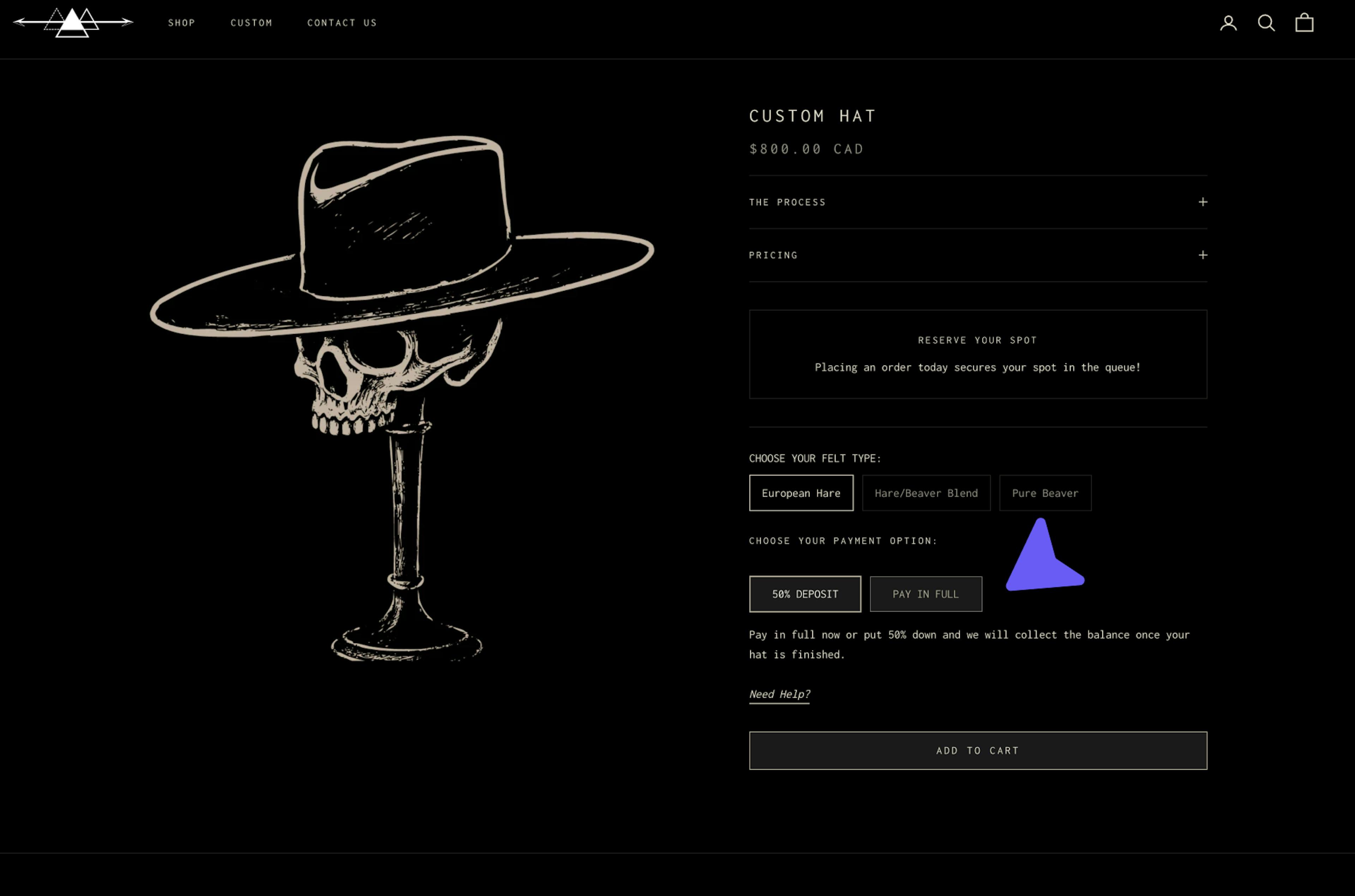Click the ADD TO CART button
This screenshot has width=1355, height=896.
(977, 750)
